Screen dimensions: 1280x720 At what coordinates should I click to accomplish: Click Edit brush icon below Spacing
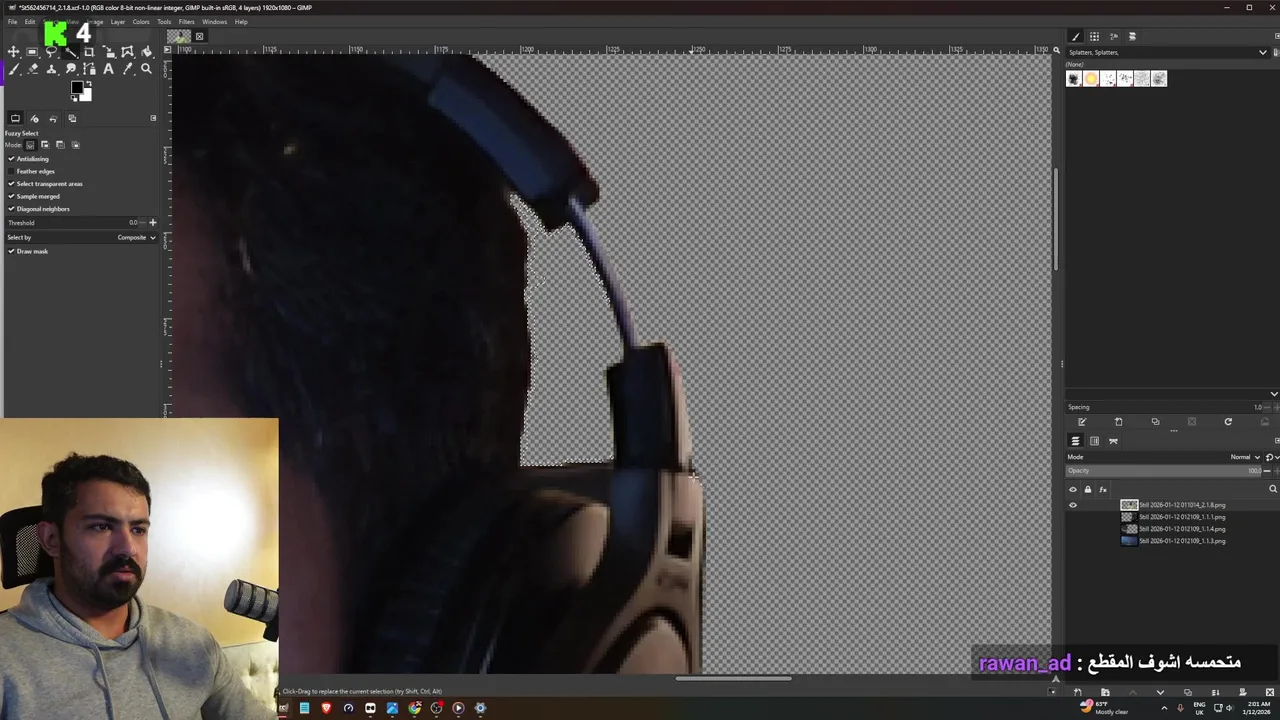1082,422
